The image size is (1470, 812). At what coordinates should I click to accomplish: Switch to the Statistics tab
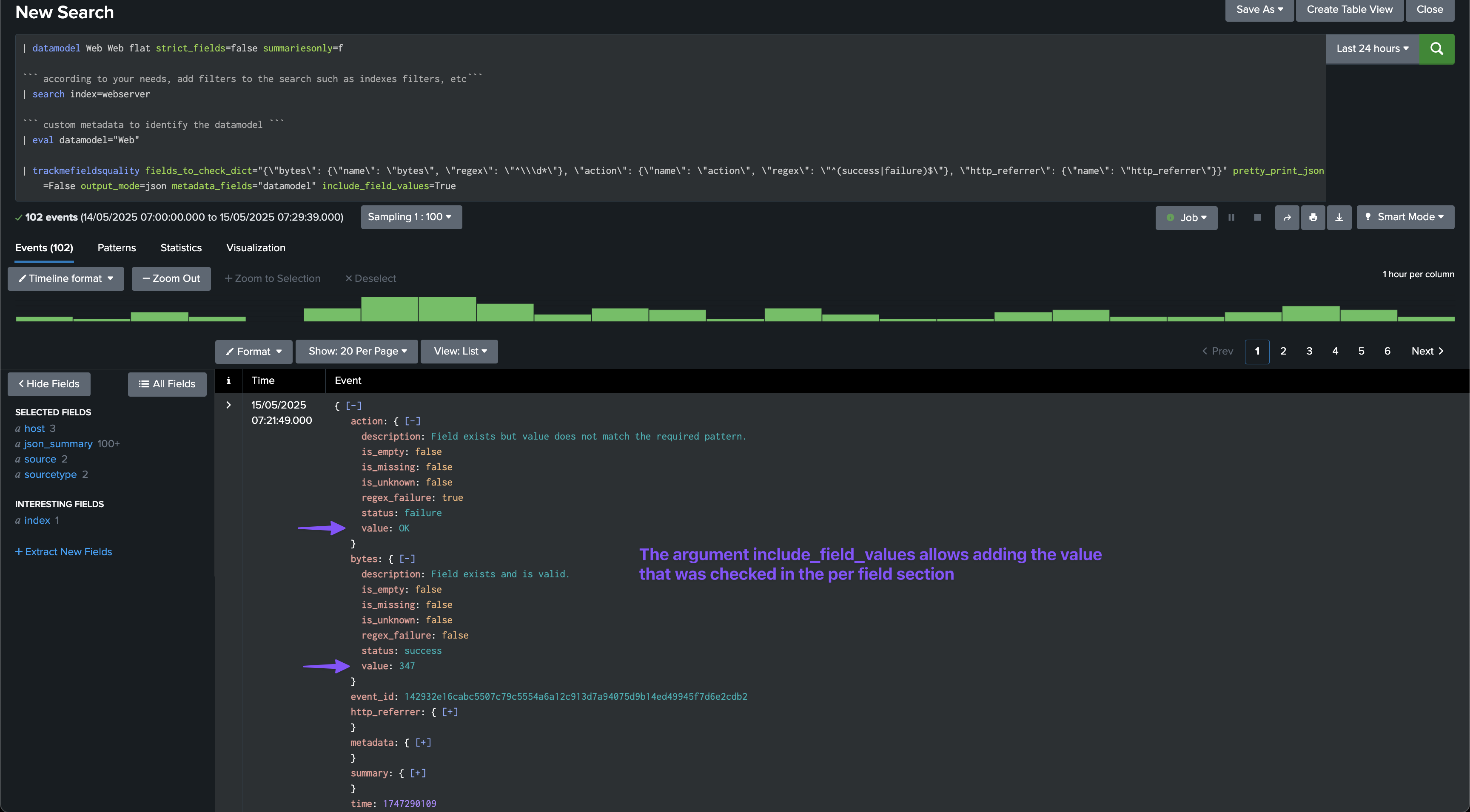[x=181, y=247]
